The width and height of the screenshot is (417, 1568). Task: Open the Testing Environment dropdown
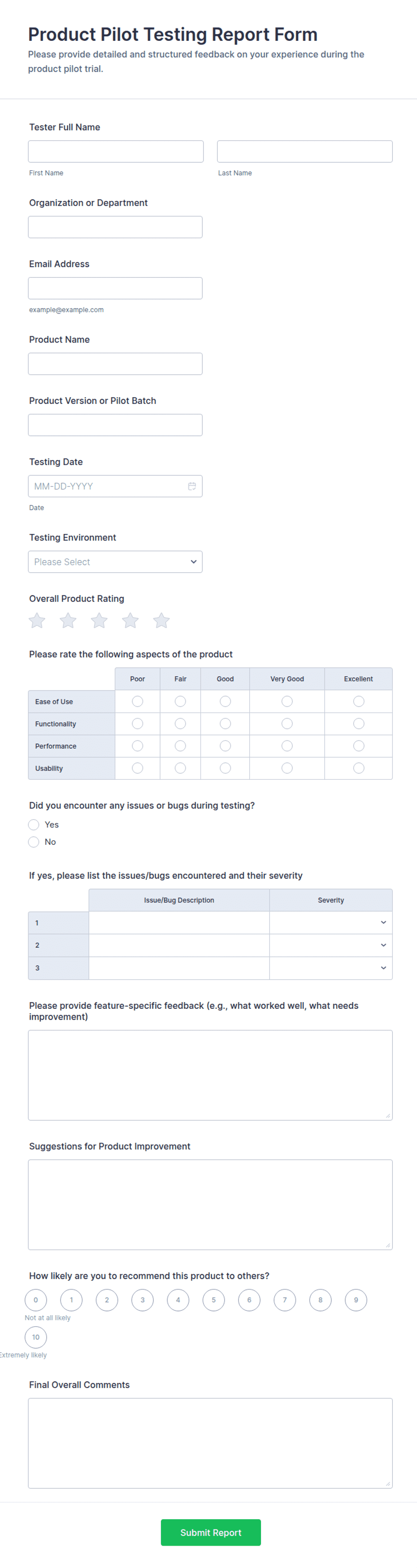click(115, 561)
